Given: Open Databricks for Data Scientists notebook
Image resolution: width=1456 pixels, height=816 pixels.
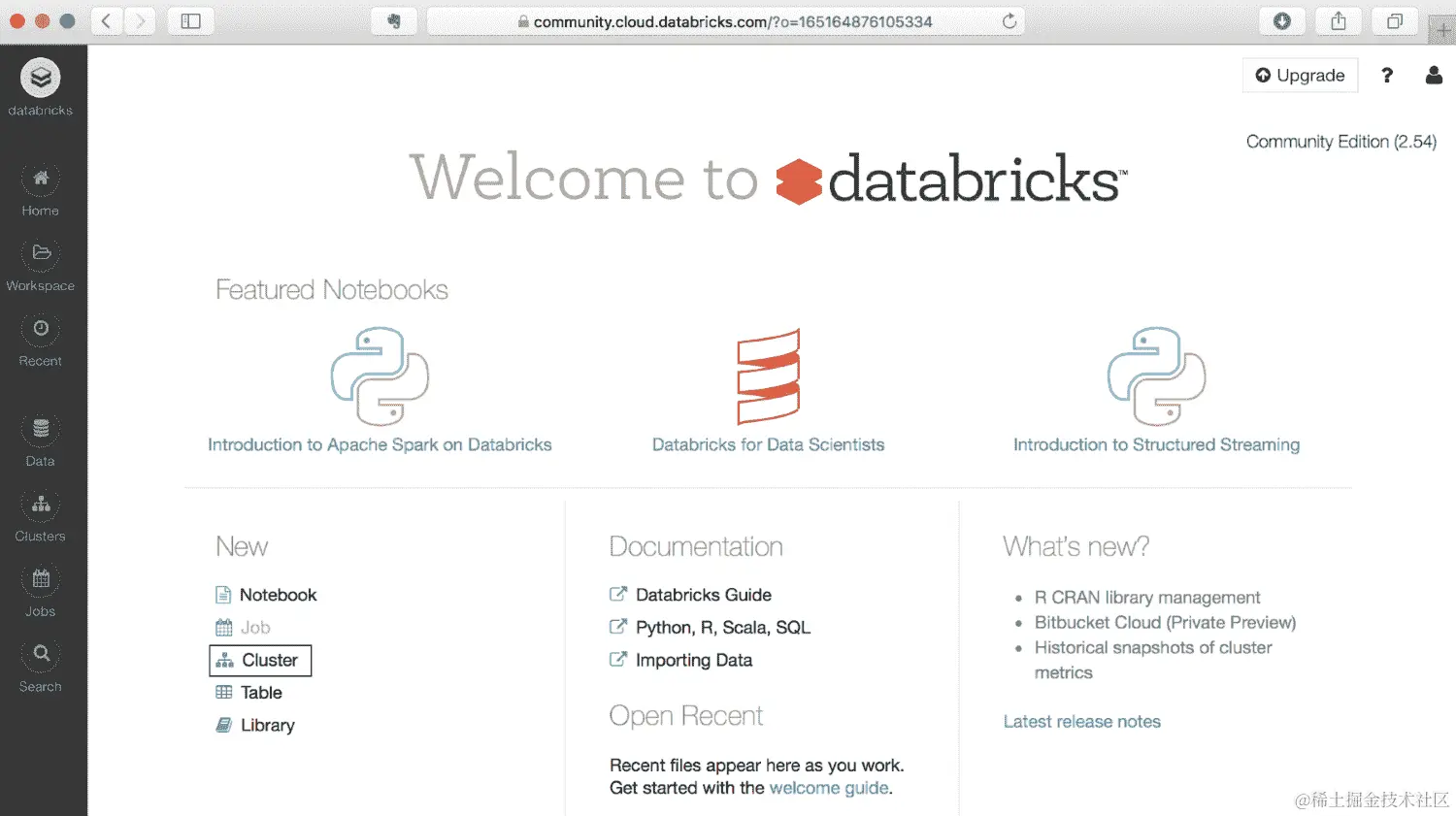Looking at the screenshot, I should tap(768, 444).
